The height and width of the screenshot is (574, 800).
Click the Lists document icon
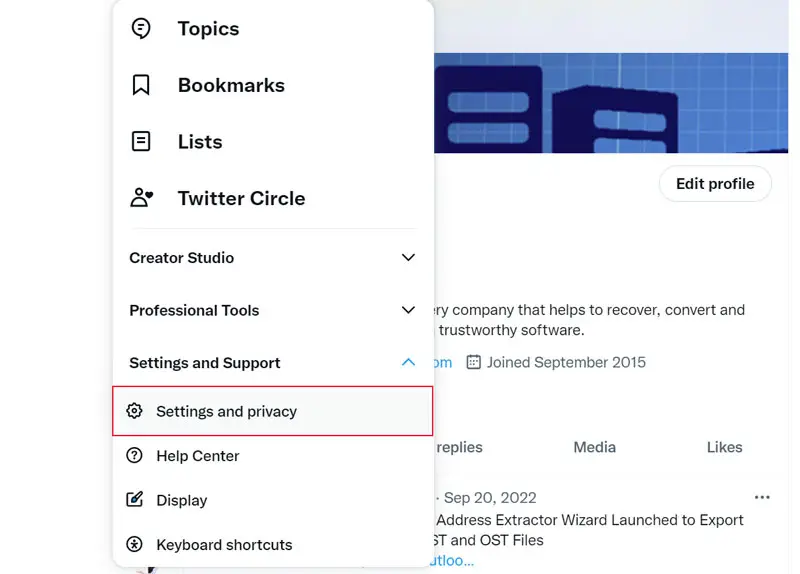tap(141, 141)
